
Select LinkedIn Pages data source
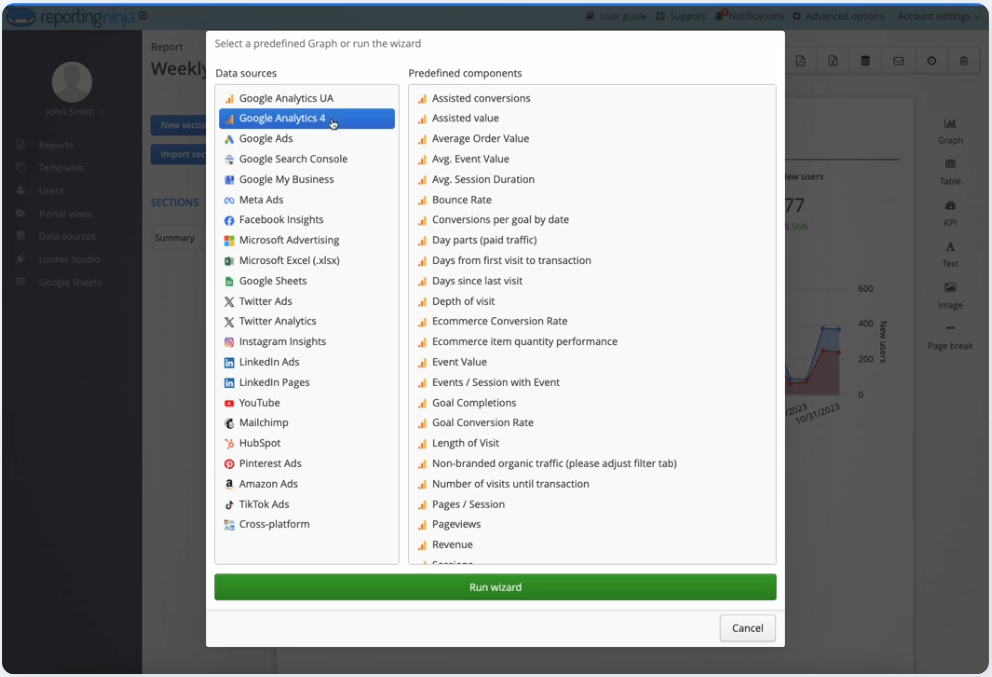(x=307, y=382)
